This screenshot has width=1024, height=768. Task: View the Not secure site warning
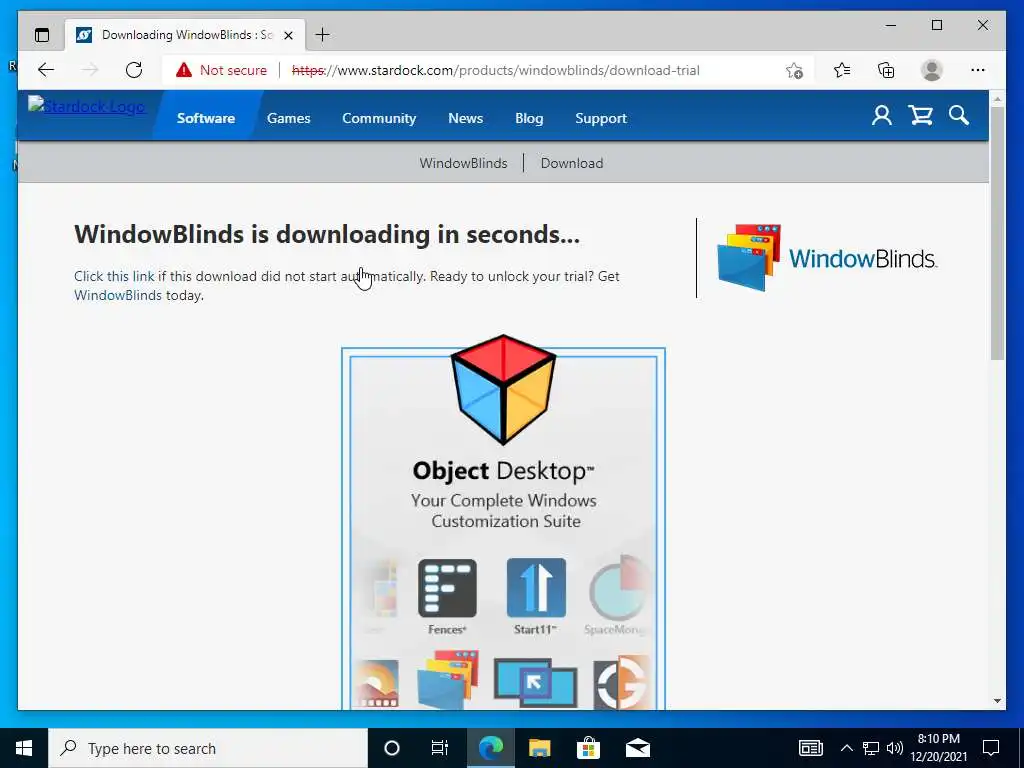[x=221, y=70]
